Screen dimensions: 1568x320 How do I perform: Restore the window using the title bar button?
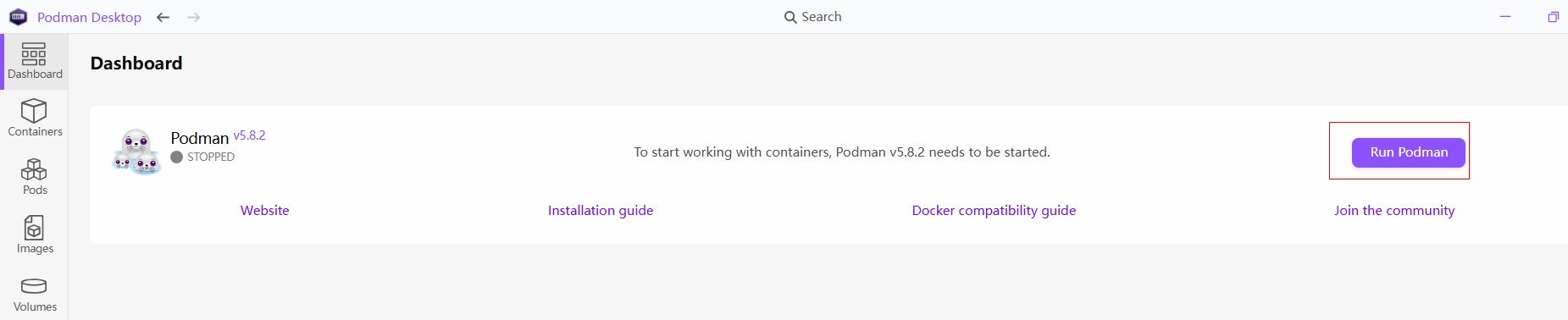[x=1553, y=17]
